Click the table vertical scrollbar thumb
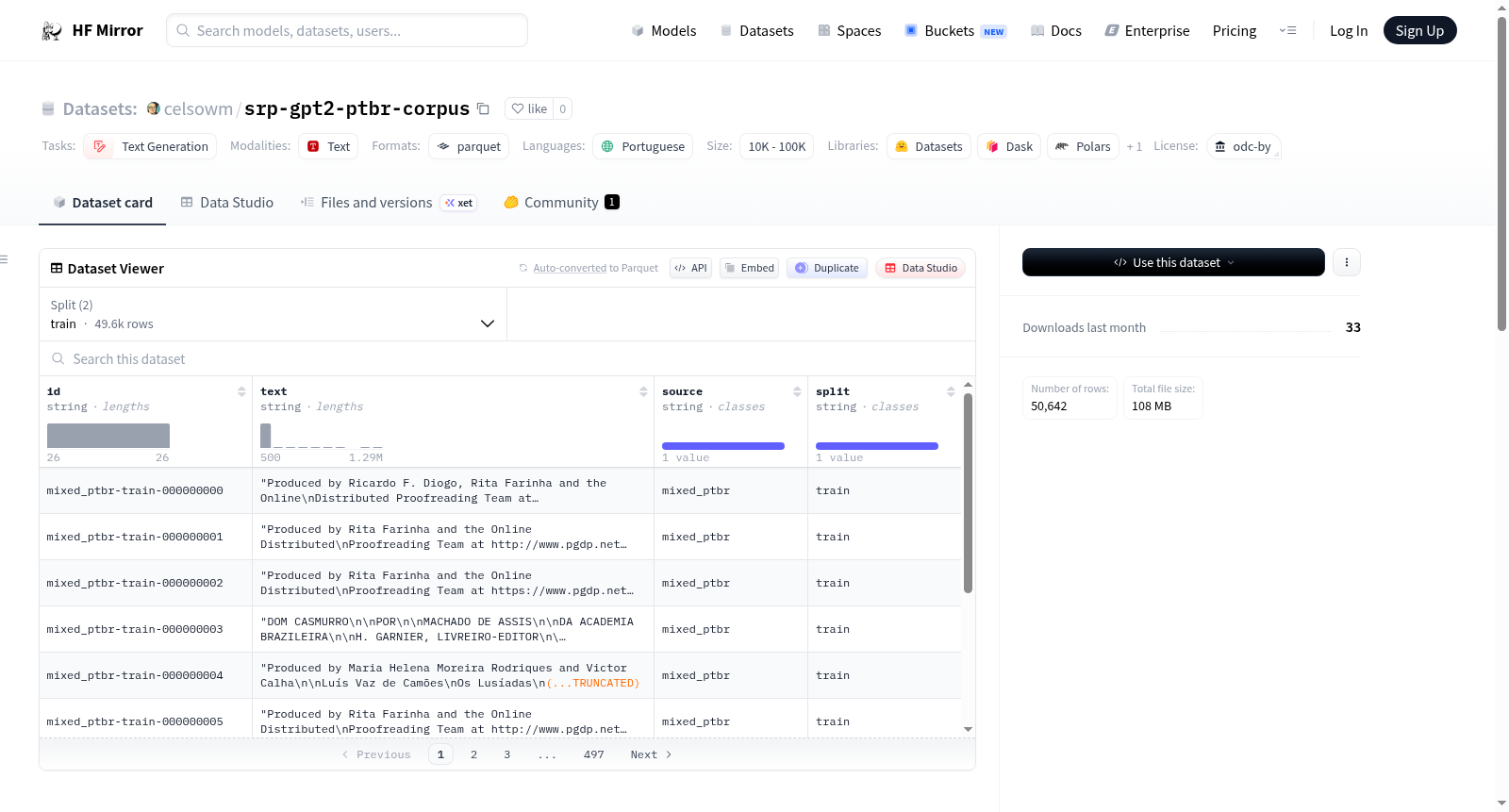 point(968,493)
